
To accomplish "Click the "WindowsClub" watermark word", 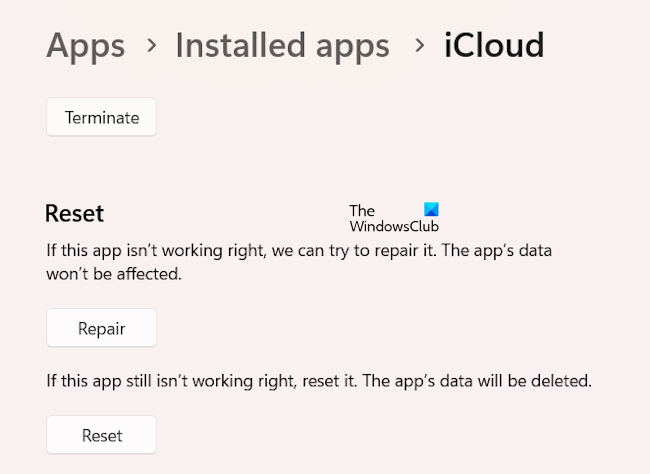I will (x=394, y=226).
